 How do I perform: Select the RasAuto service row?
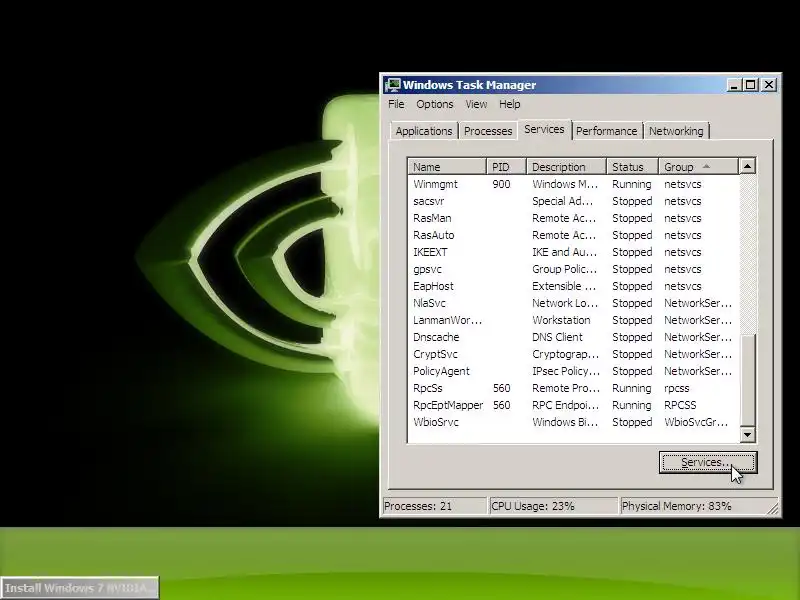[x=573, y=235]
